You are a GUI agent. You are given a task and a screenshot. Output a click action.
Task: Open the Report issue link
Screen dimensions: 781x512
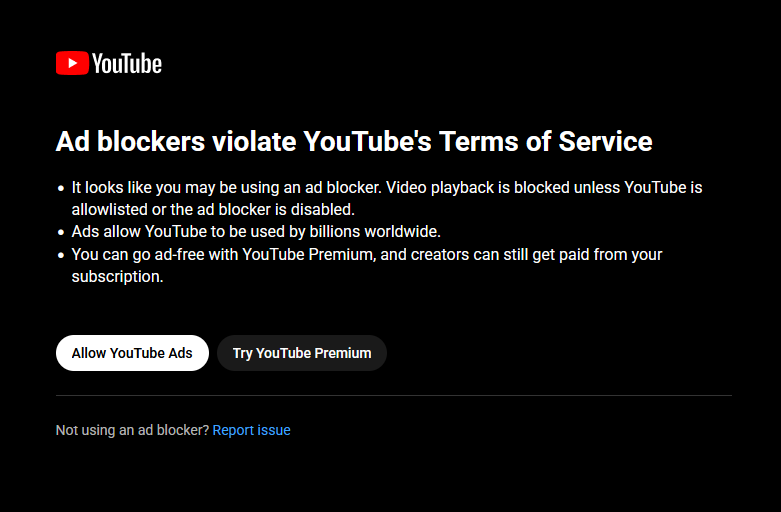pos(251,430)
